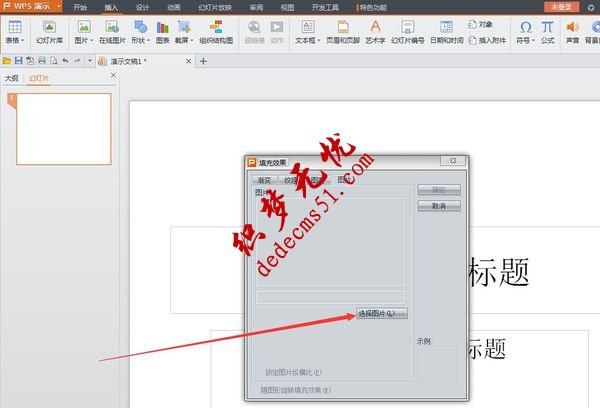Switch to the 审阅 ribbon tab
The height and width of the screenshot is (408, 600).
tap(256, 7)
